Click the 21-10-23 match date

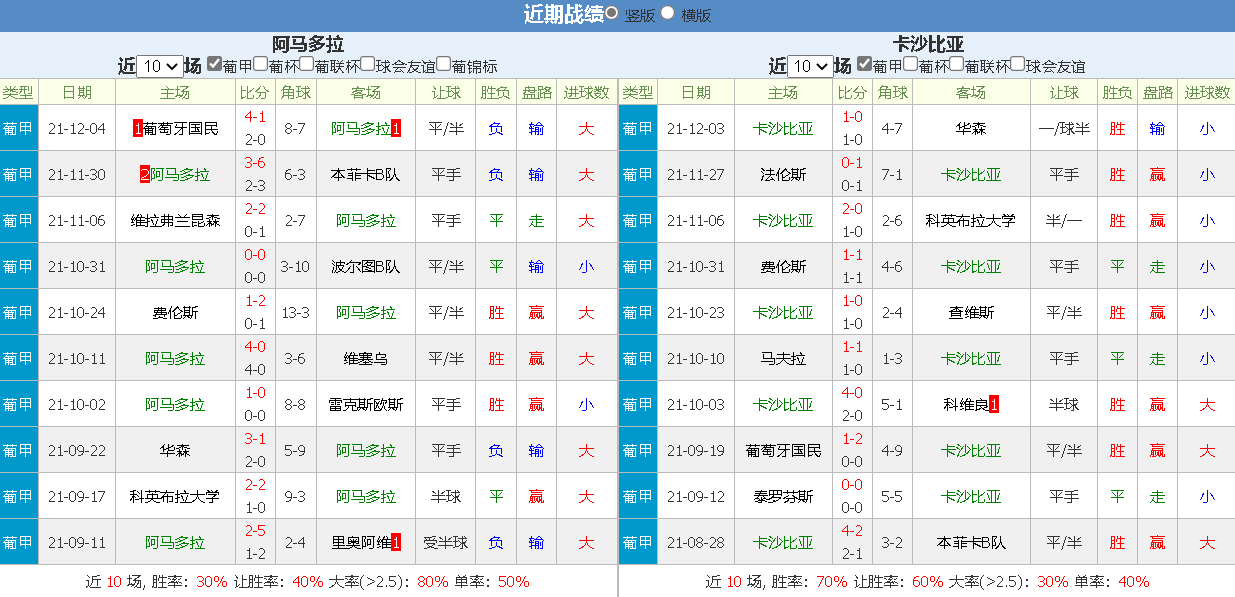pyautogui.click(x=696, y=313)
